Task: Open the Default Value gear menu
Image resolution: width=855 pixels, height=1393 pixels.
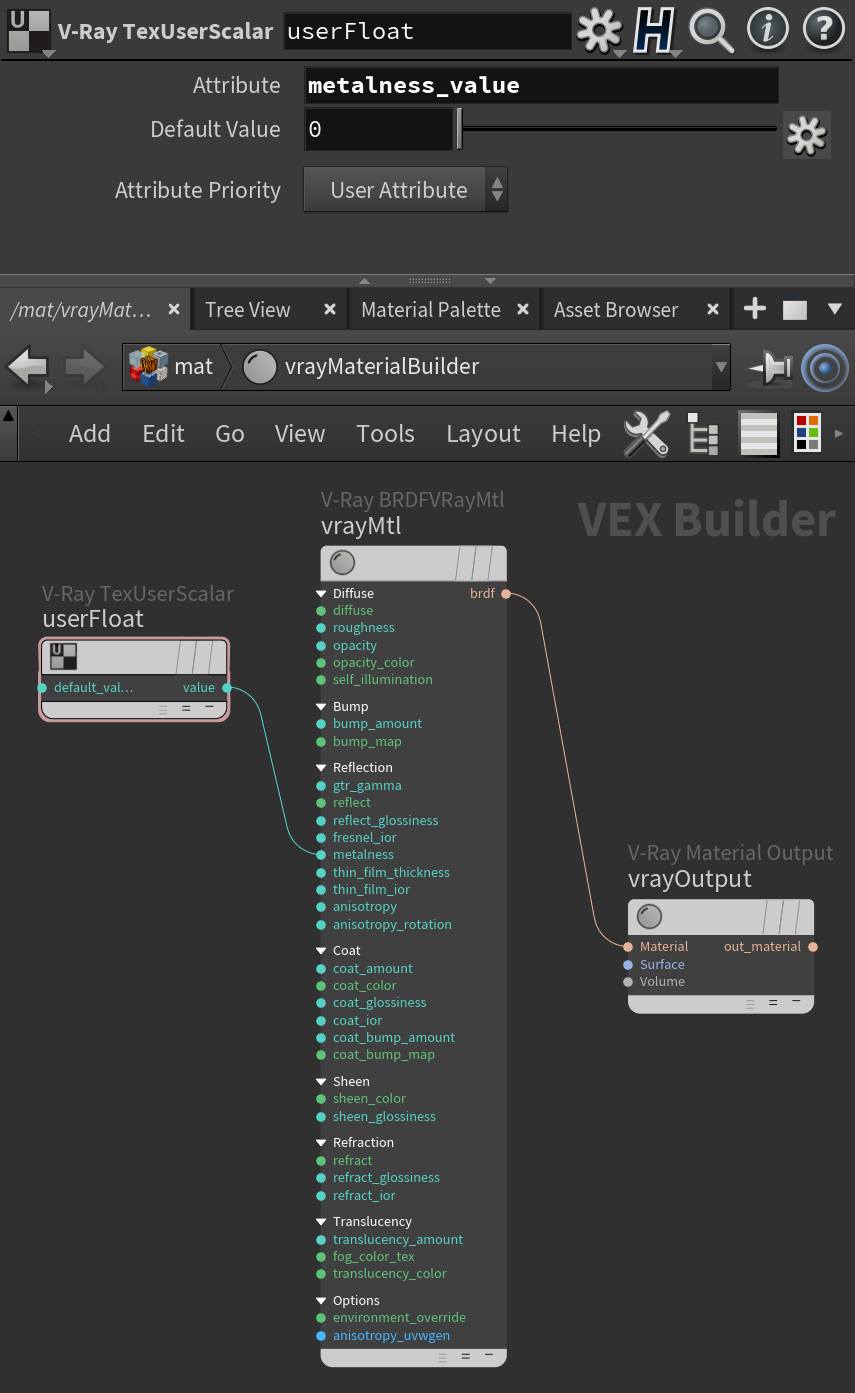Action: 806,135
